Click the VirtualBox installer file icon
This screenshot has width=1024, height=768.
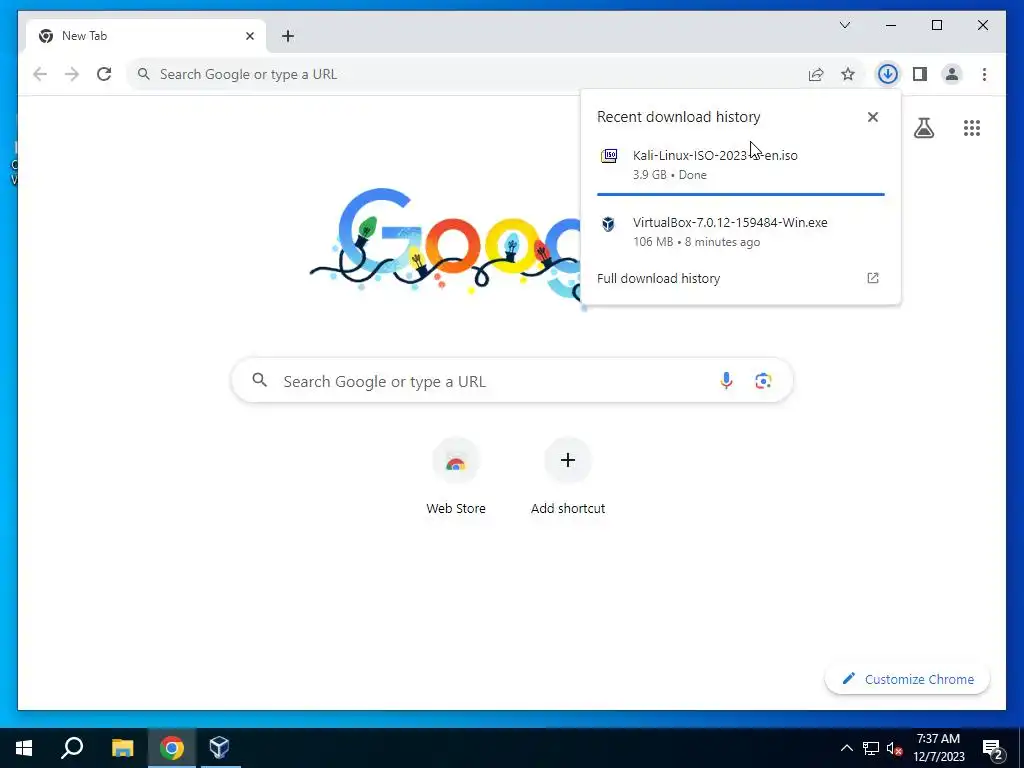608,224
